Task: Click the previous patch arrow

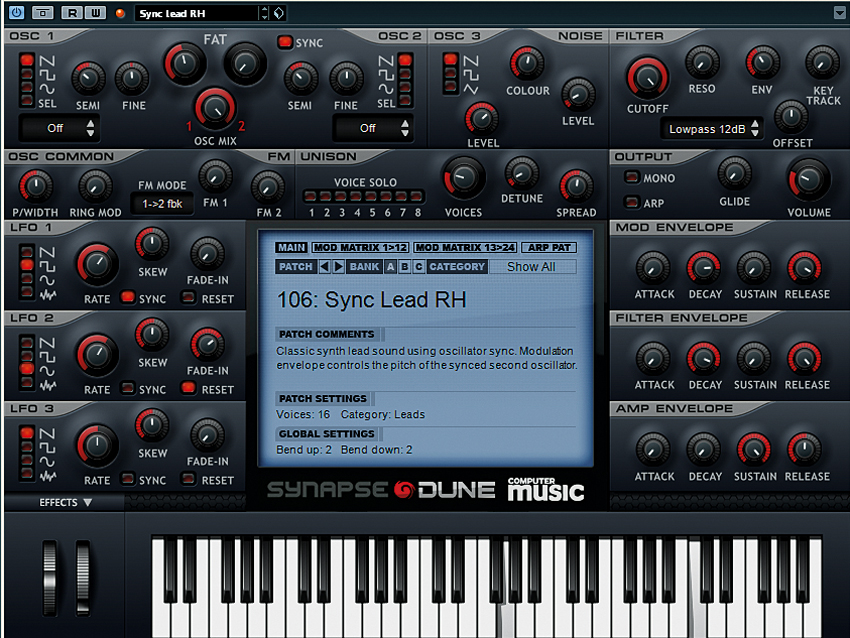Action: point(324,266)
